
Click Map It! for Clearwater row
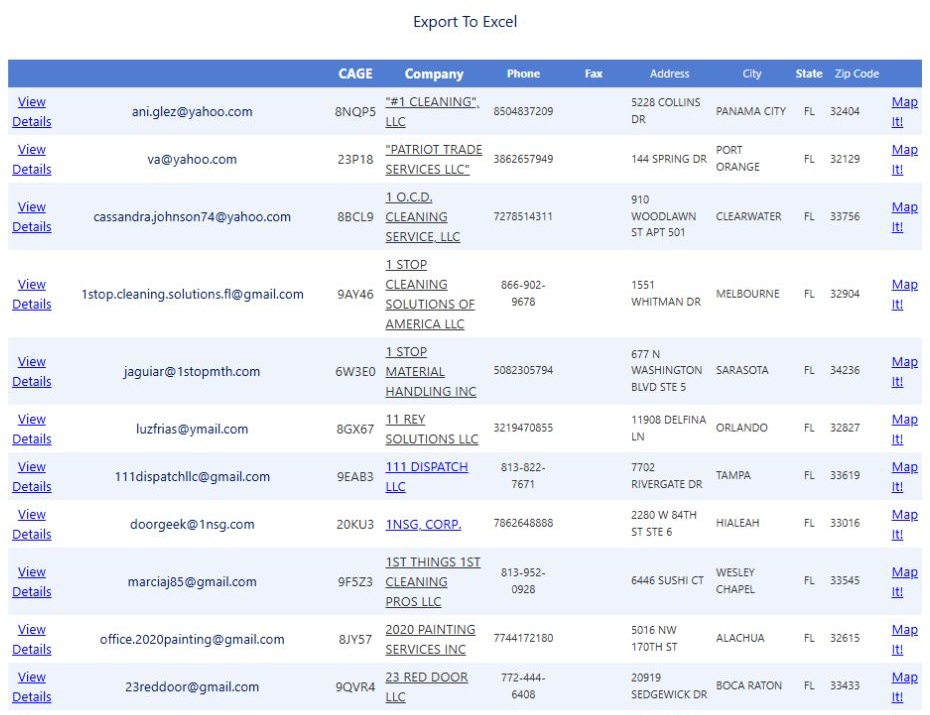click(x=904, y=217)
